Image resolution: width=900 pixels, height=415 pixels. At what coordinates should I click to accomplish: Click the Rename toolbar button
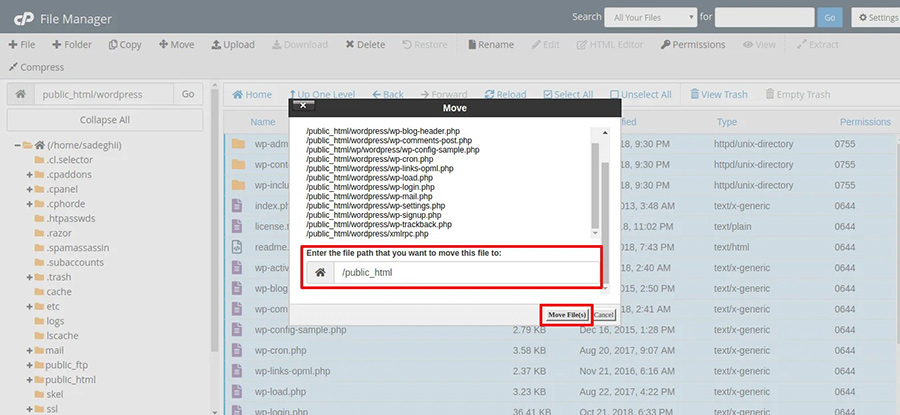tap(489, 44)
